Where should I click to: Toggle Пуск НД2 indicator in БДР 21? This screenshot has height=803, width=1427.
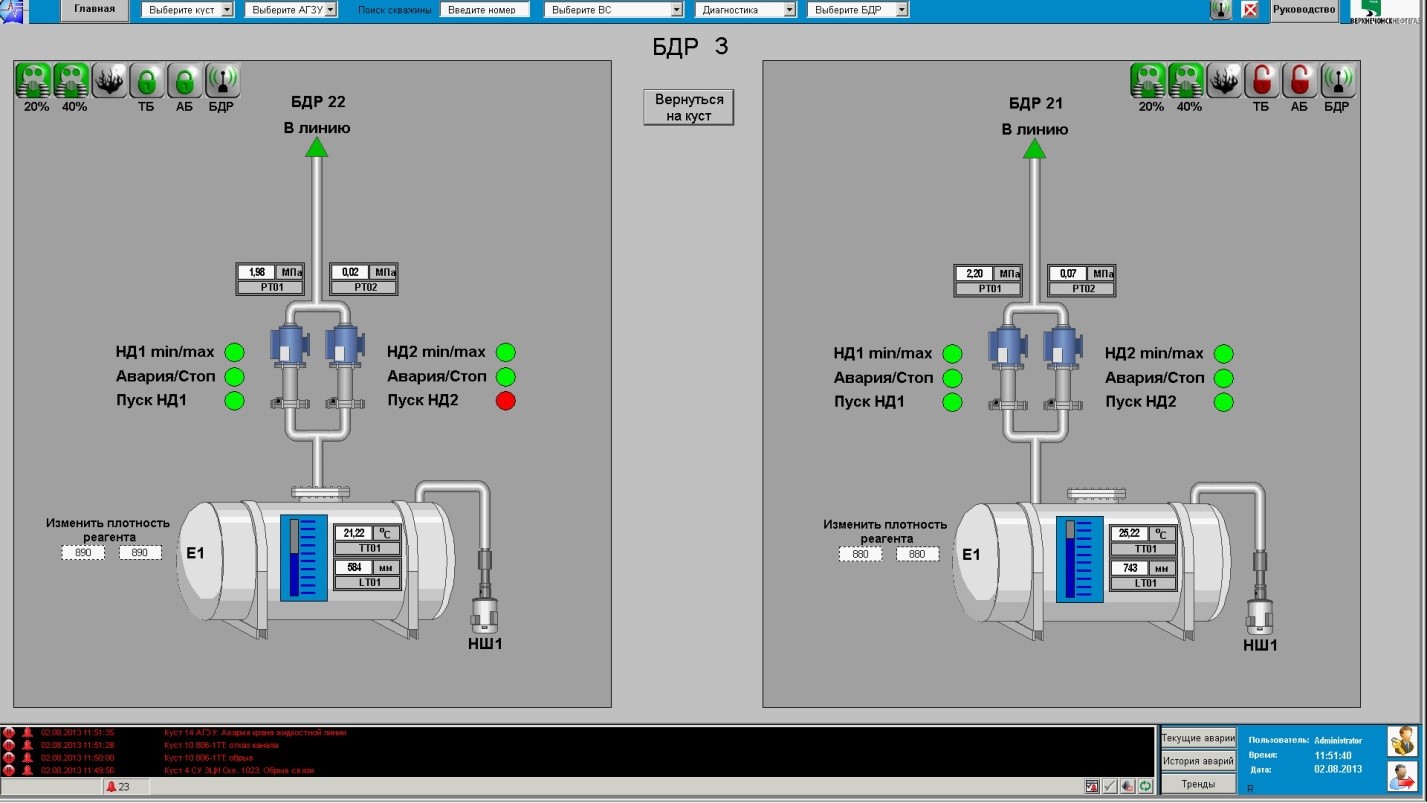1224,402
